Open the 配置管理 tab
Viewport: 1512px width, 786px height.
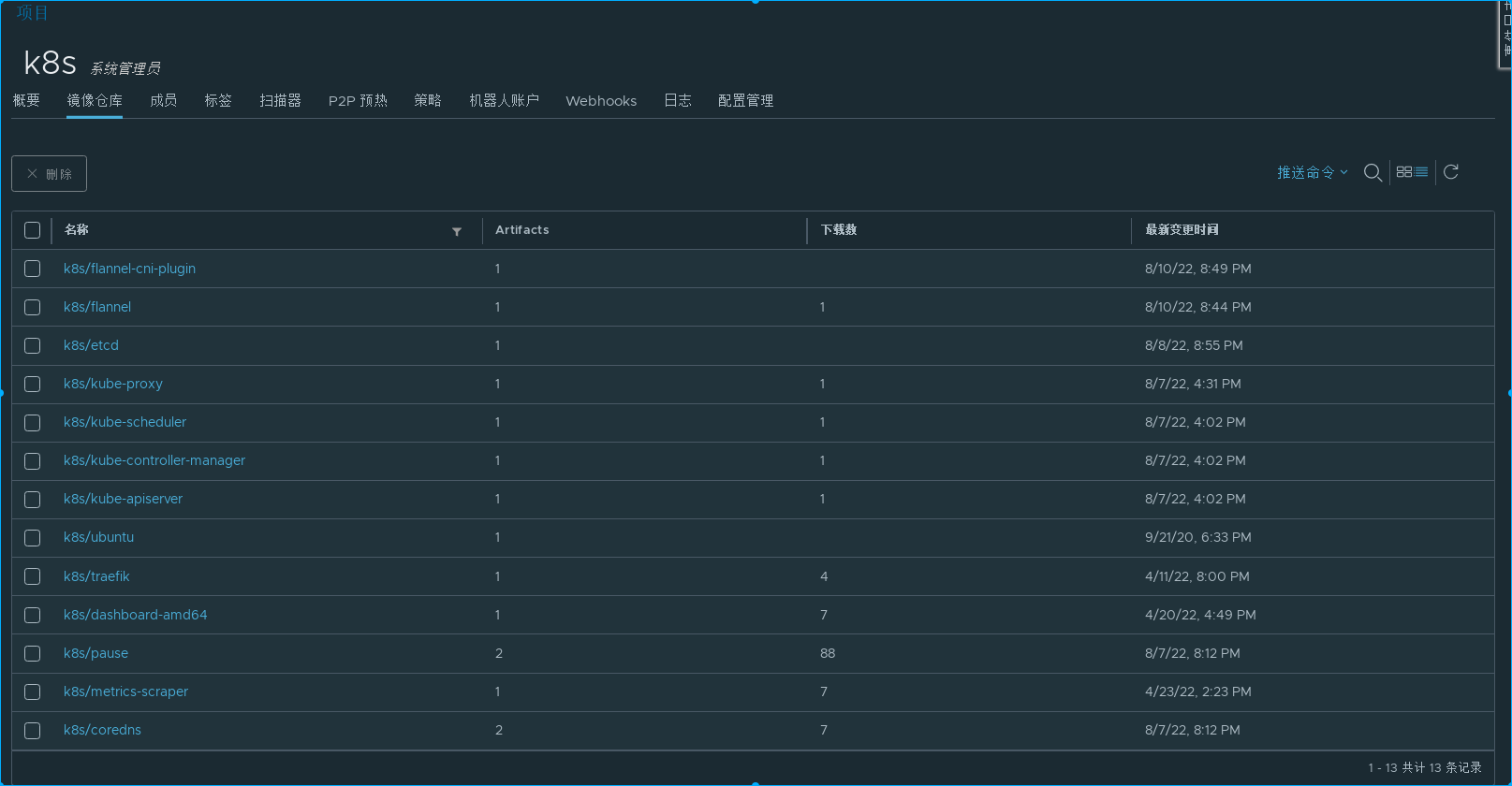coord(745,100)
